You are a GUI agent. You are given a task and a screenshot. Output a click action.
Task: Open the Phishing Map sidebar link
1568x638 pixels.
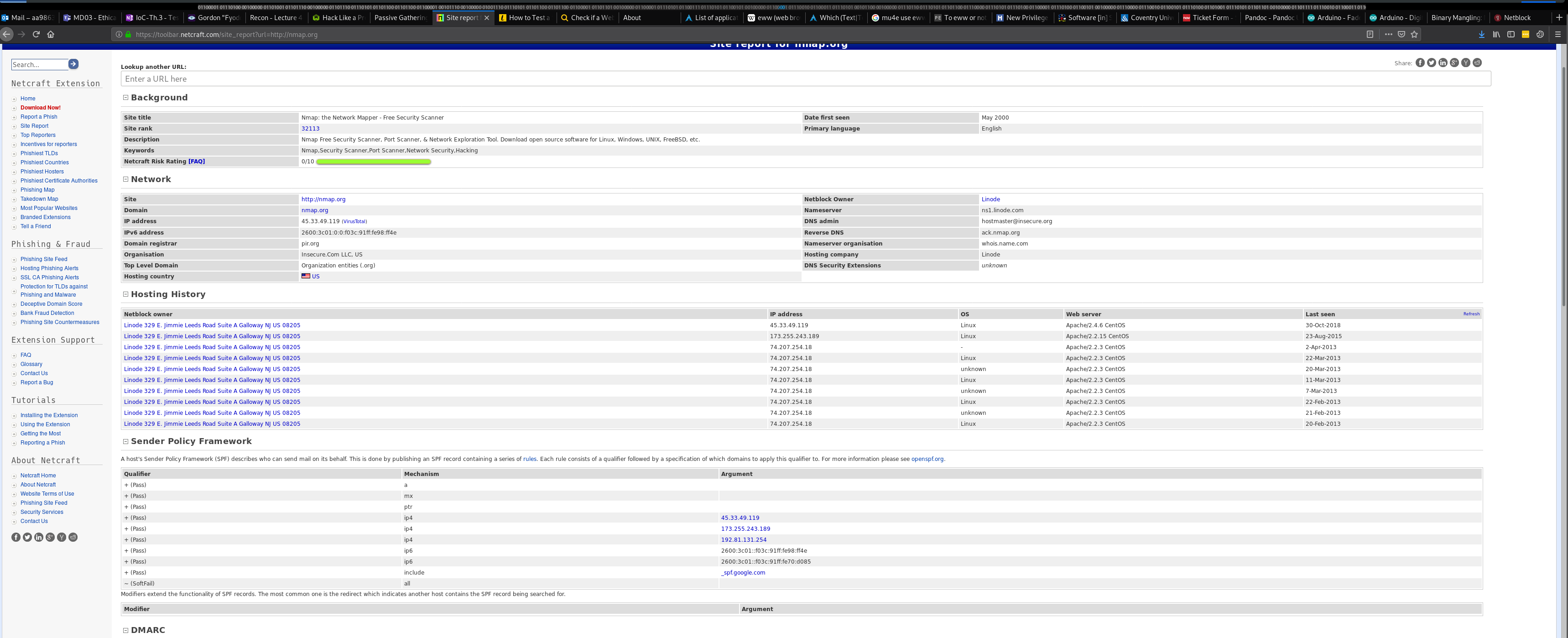[37, 190]
